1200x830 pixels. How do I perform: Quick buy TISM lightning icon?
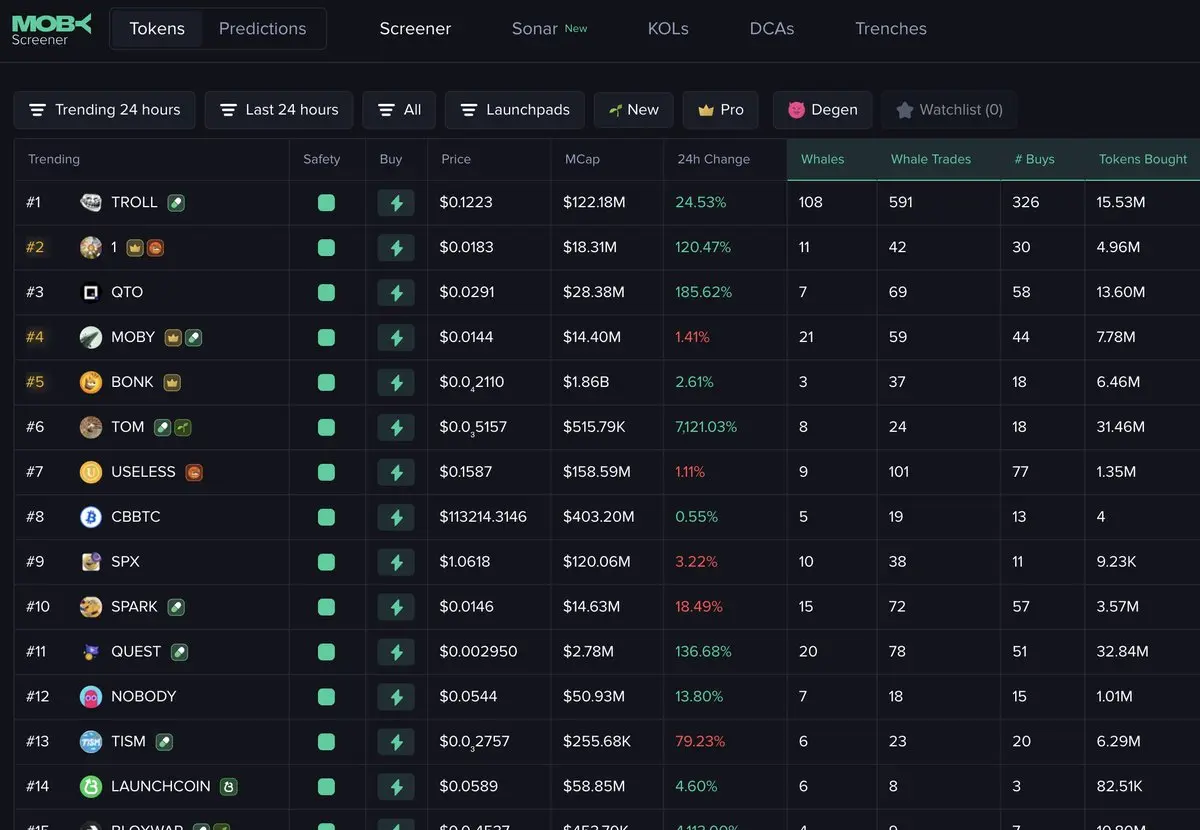pos(396,743)
